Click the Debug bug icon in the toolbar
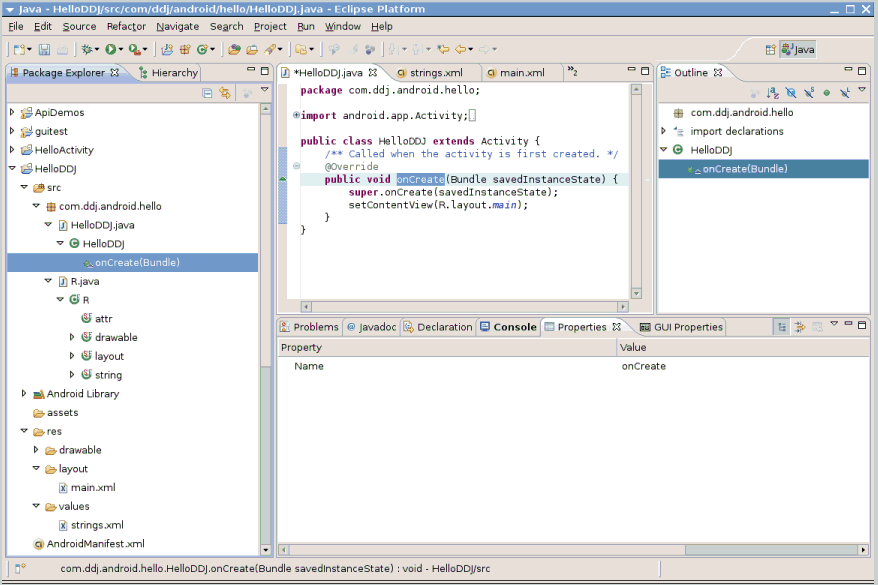 click(88, 49)
